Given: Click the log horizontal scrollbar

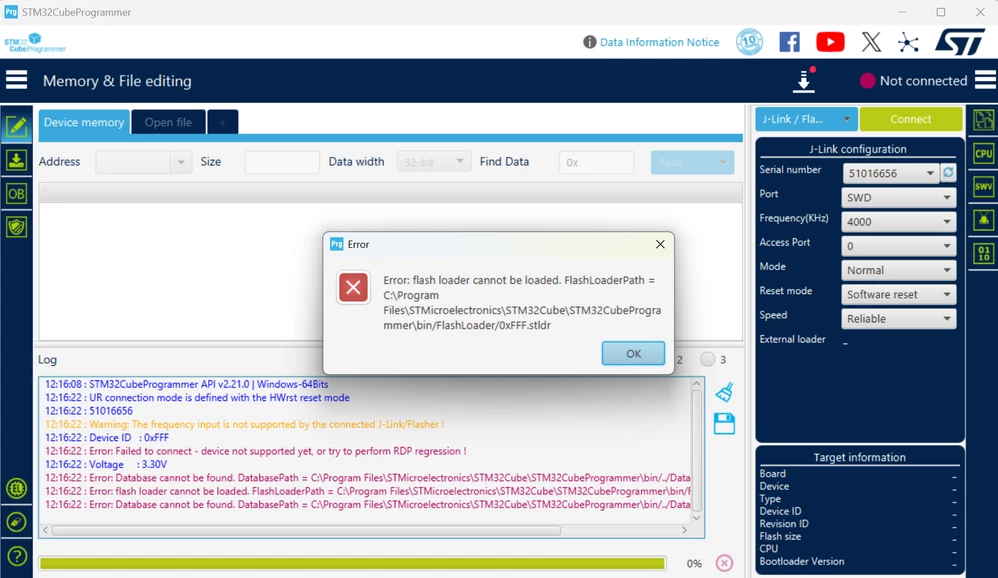Looking at the screenshot, I should (306, 530).
